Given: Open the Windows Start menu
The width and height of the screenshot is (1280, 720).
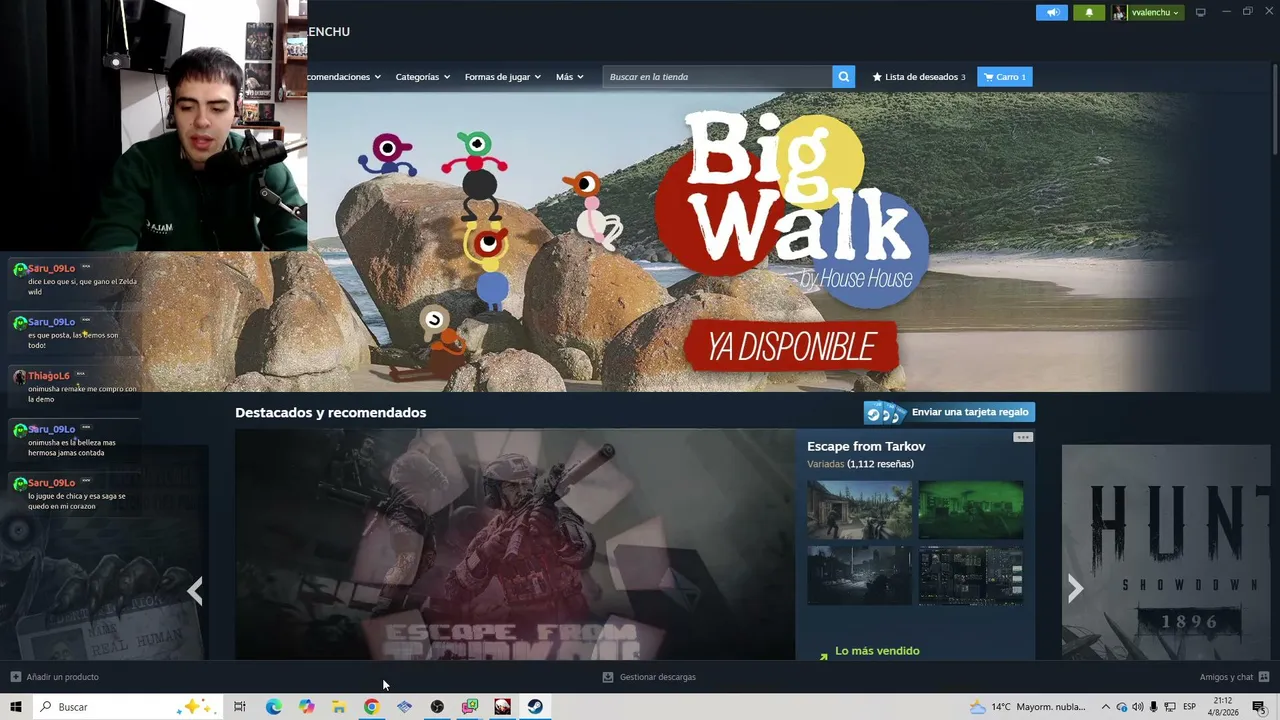Looking at the screenshot, I should pos(15,707).
